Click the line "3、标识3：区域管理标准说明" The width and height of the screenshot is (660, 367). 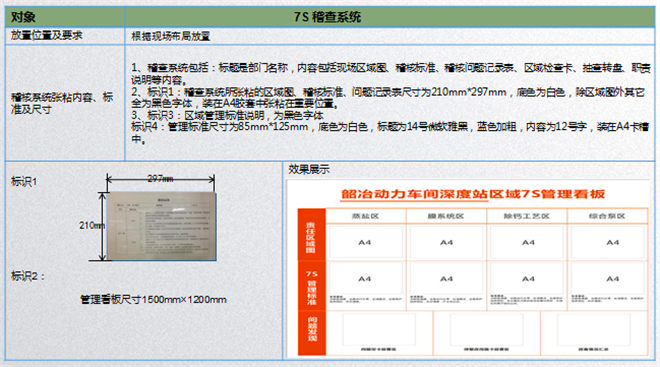tap(227, 115)
